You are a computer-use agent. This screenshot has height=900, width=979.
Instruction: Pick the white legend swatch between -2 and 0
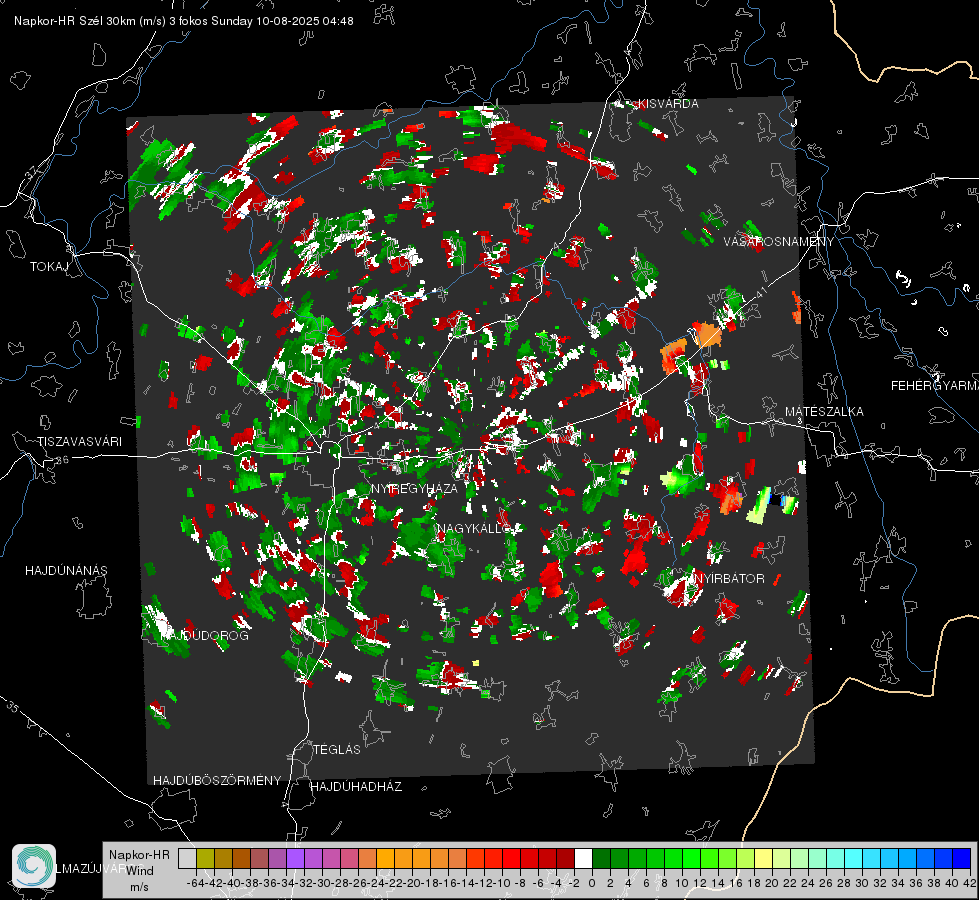tap(583, 858)
